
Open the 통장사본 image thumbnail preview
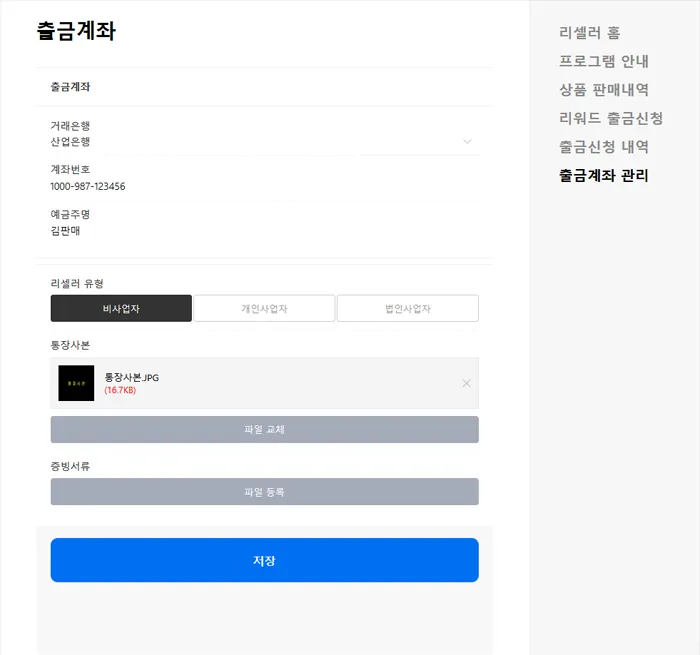click(76, 383)
